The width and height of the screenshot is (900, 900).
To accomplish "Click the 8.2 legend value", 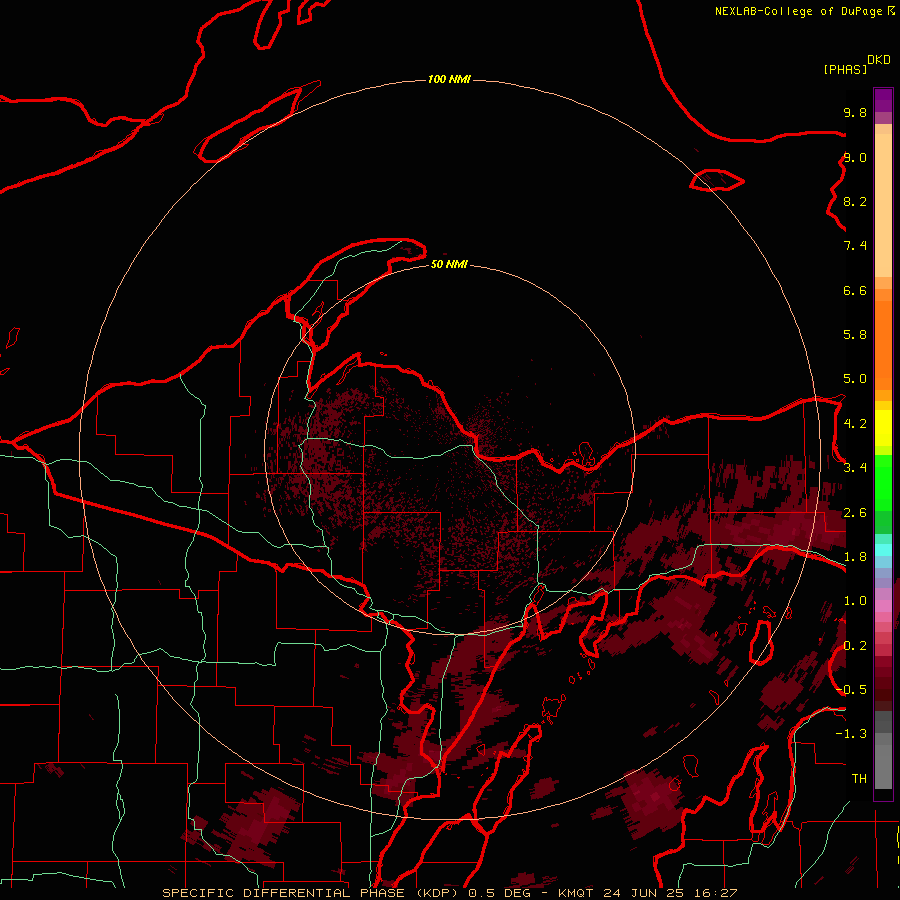I will [855, 201].
